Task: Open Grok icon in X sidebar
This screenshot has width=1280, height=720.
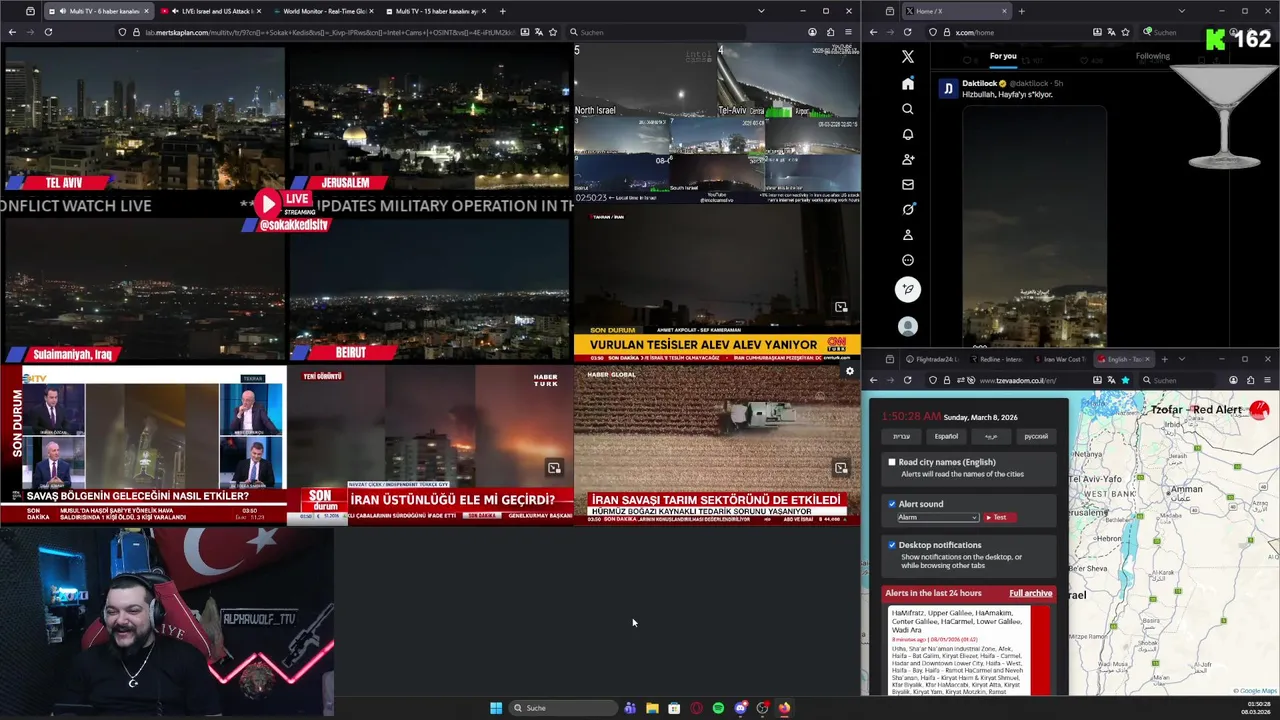Action: click(908, 209)
